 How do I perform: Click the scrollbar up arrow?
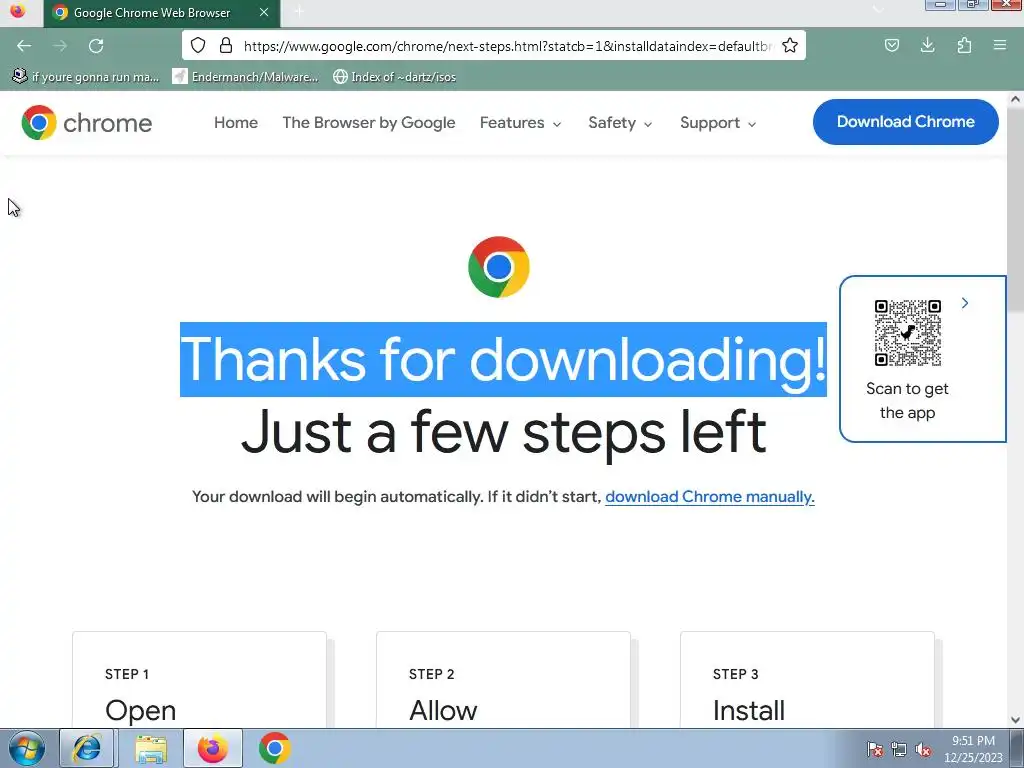pyautogui.click(x=1015, y=99)
